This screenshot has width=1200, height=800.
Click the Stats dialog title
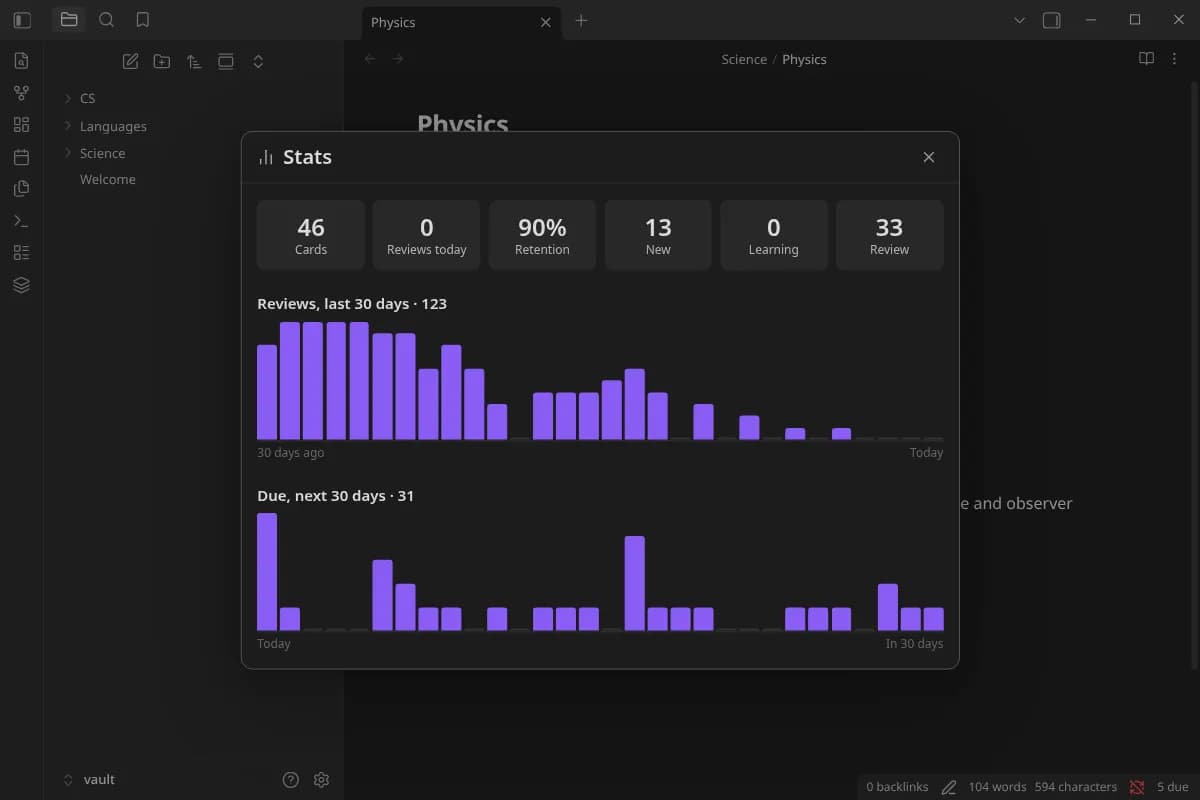tap(307, 157)
